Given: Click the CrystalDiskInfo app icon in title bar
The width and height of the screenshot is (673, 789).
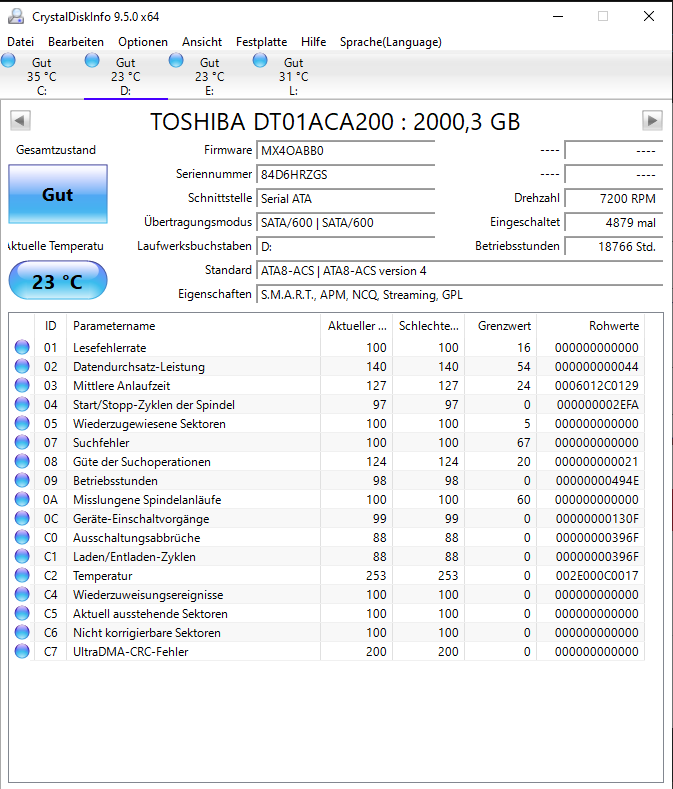Looking at the screenshot, I should click(x=16, y=17).
